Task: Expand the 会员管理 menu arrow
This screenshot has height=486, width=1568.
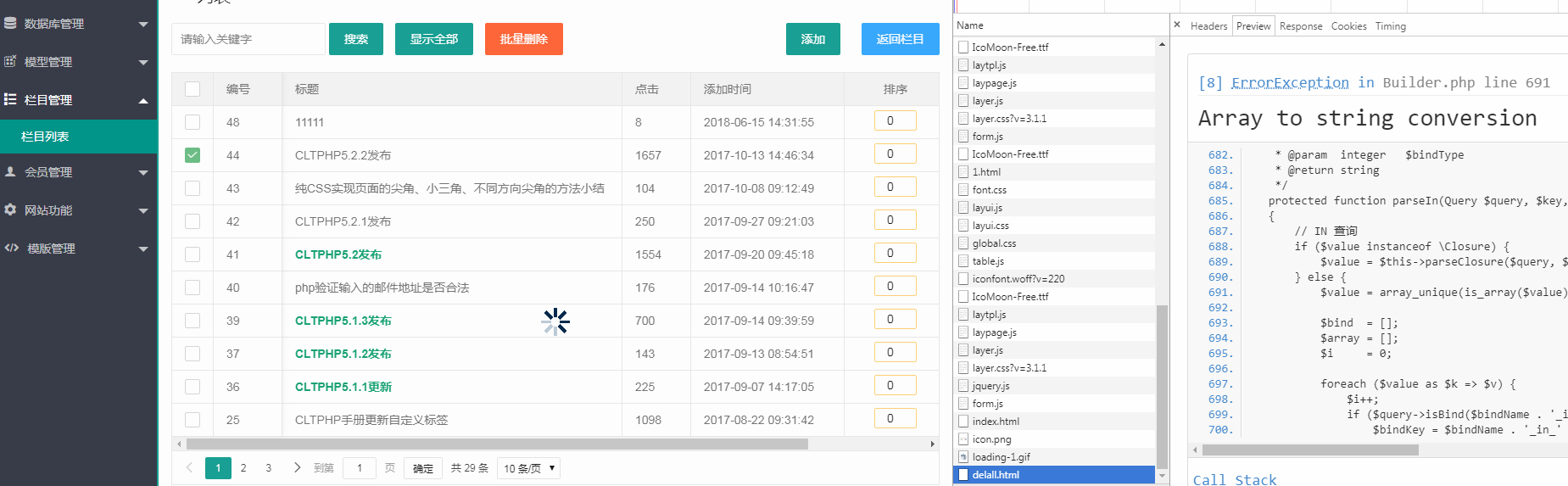Action: [x=143, y=173]
